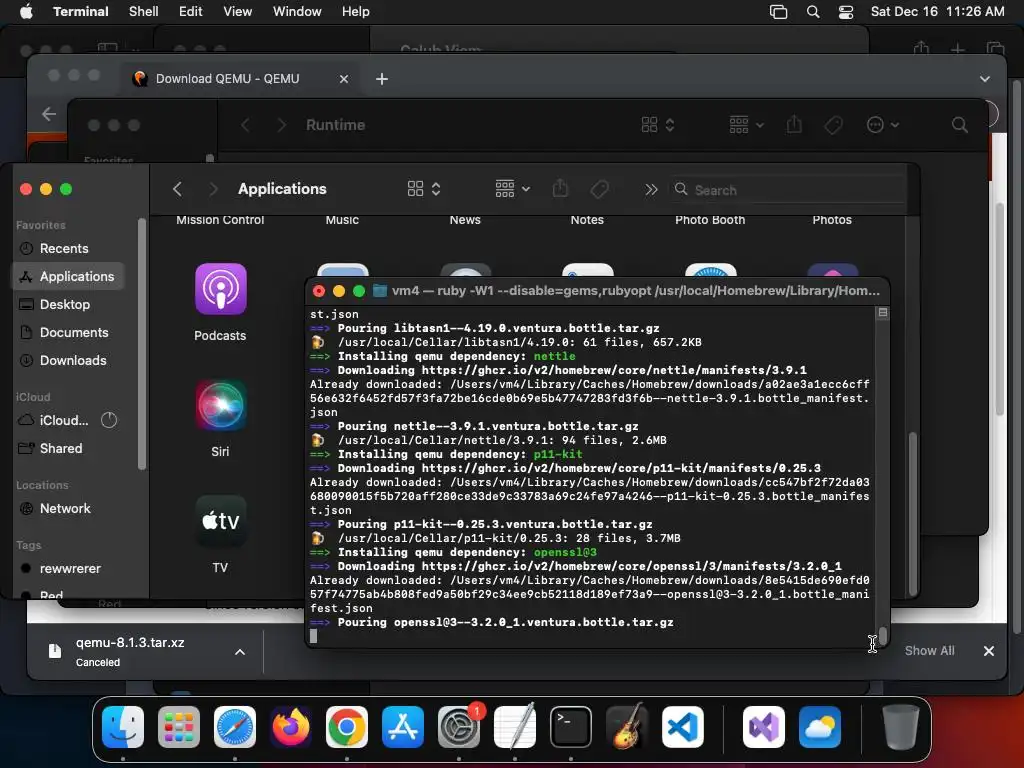Screen dimensions: 1024x768
Task: Expand options for qemu-8.1.3.tar.xz download
Action: pos(240,652)
